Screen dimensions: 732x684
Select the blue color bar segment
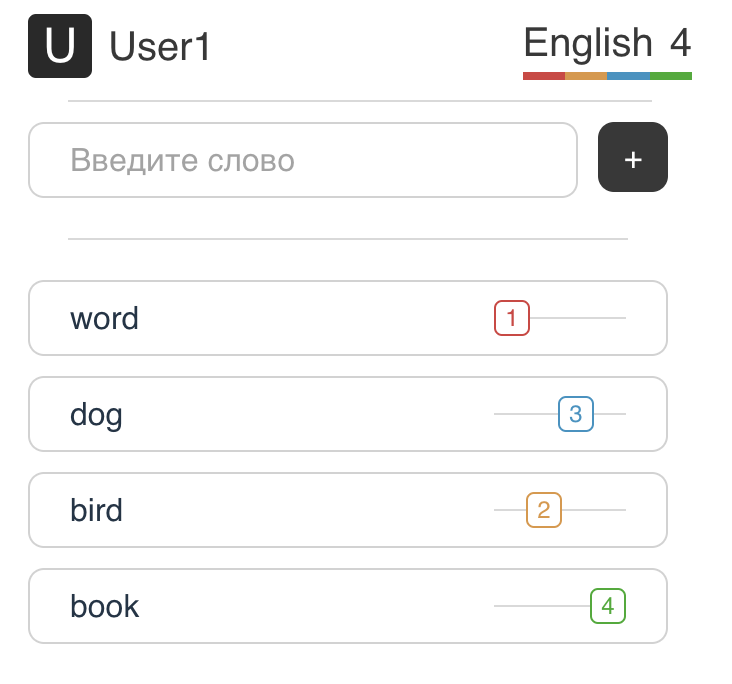point(628,76)
